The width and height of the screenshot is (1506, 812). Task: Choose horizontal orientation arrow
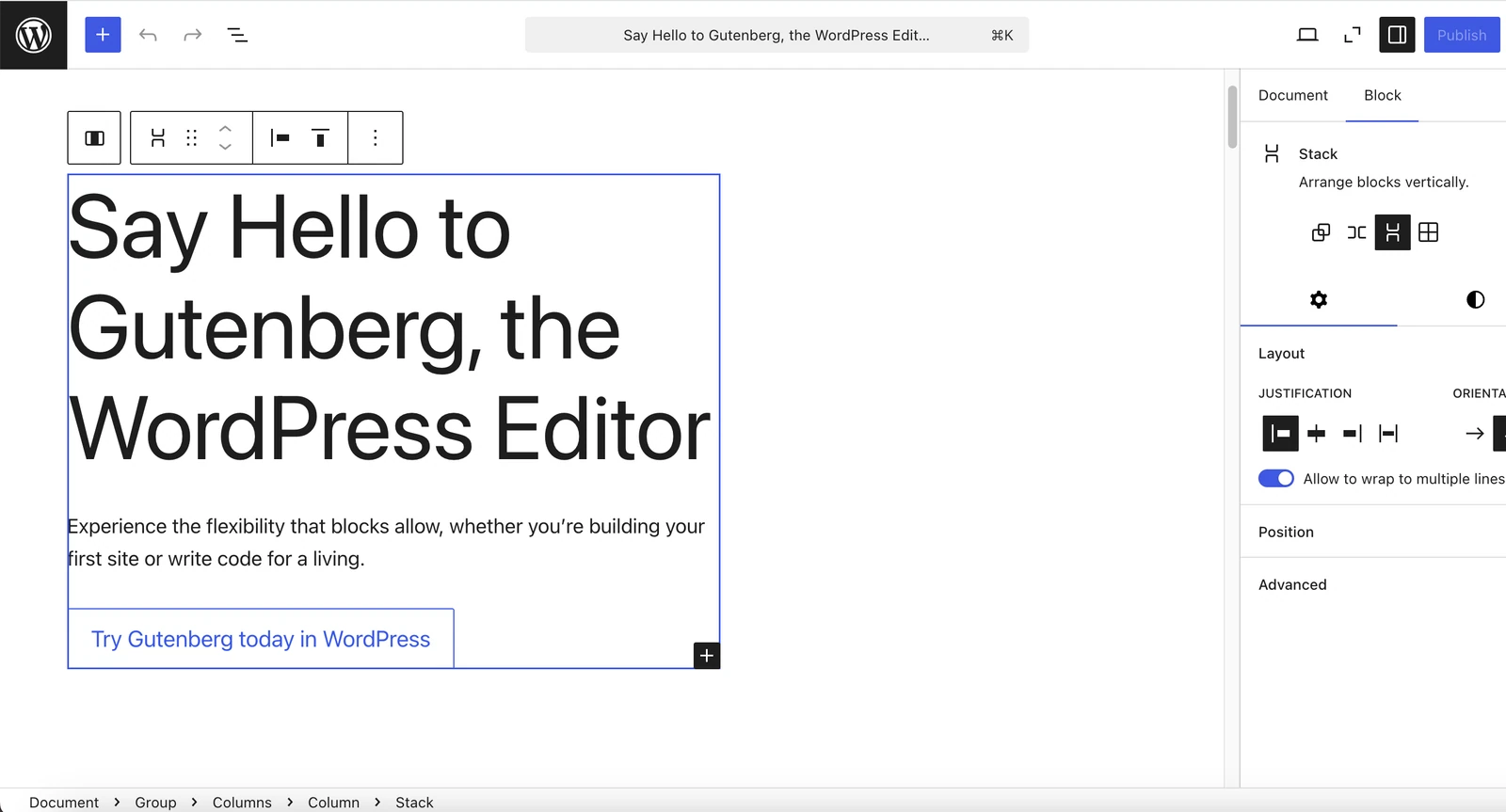pos(1474,433)
